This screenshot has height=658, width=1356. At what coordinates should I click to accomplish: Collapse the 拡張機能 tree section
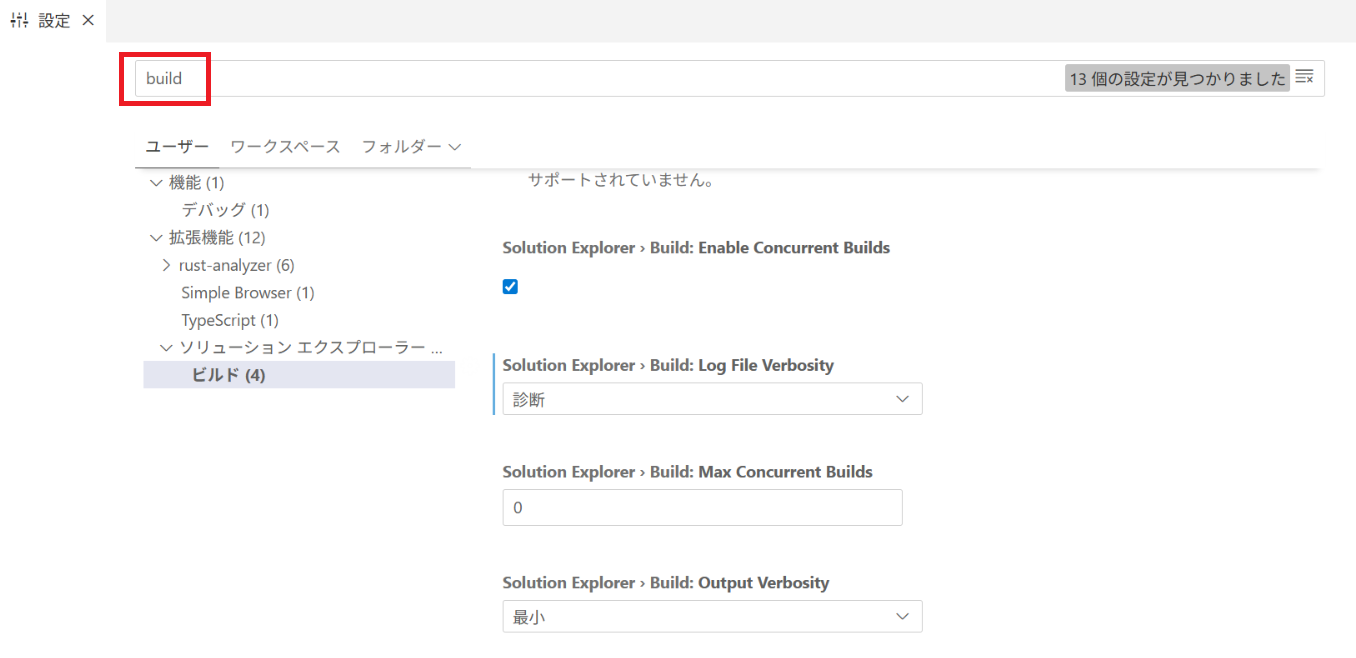click(x=156, y=238)
